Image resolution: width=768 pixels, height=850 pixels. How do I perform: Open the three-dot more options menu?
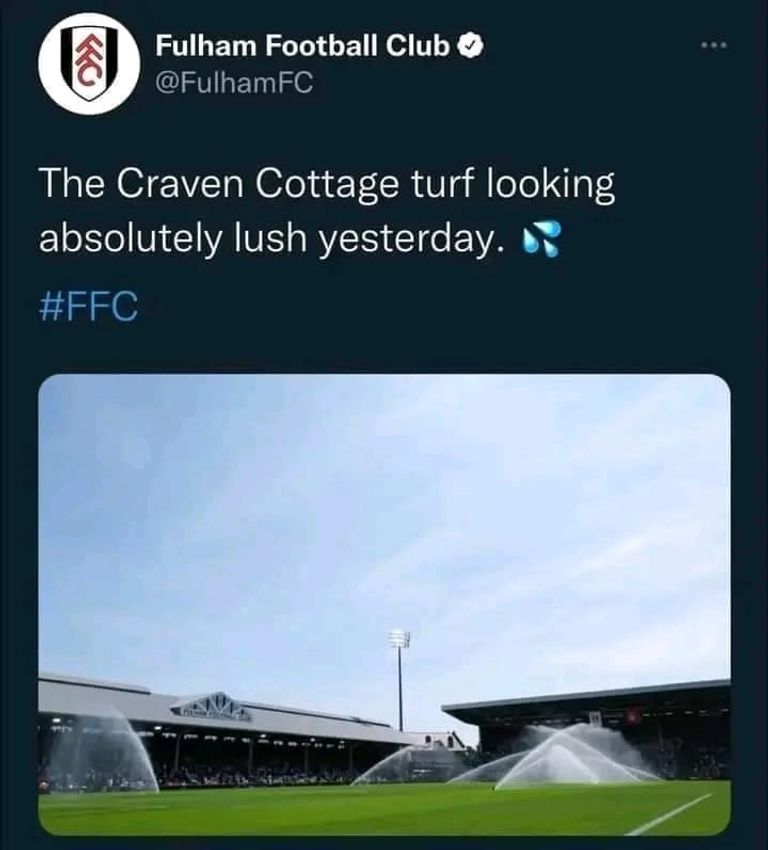click(713, 45)
